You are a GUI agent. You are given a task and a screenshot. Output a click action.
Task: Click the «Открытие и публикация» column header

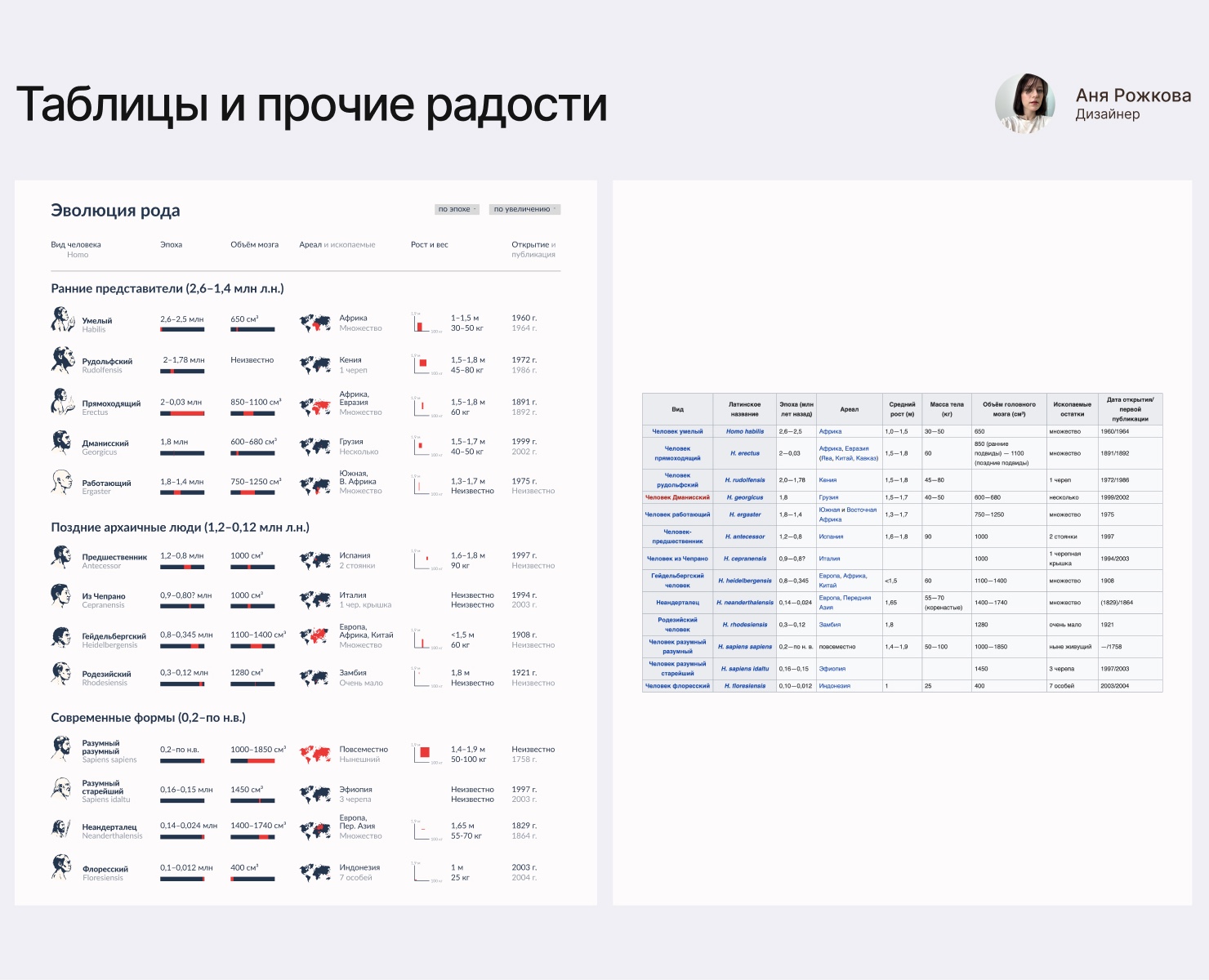pos(532,249)
